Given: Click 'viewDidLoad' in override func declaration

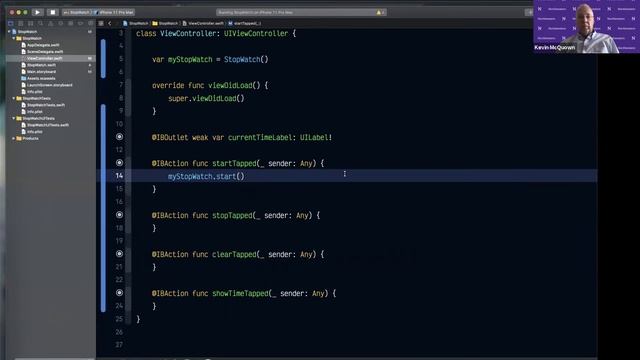Looking at the screenshot, I should pos(230,85).
